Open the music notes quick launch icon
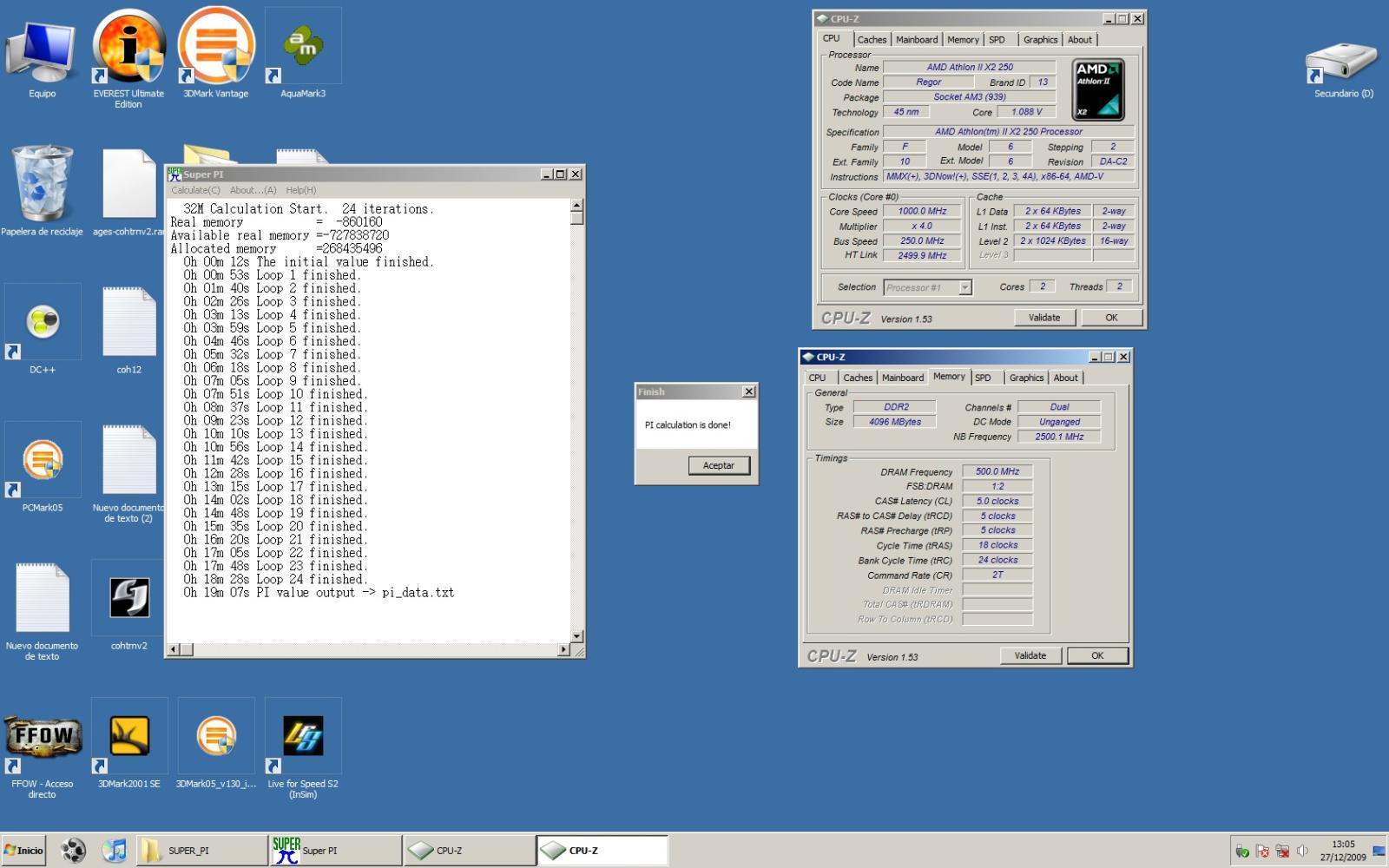Image resolution: width=1389 pixels, height=868 pixels. pyautogui.click(x=114, y=850)
